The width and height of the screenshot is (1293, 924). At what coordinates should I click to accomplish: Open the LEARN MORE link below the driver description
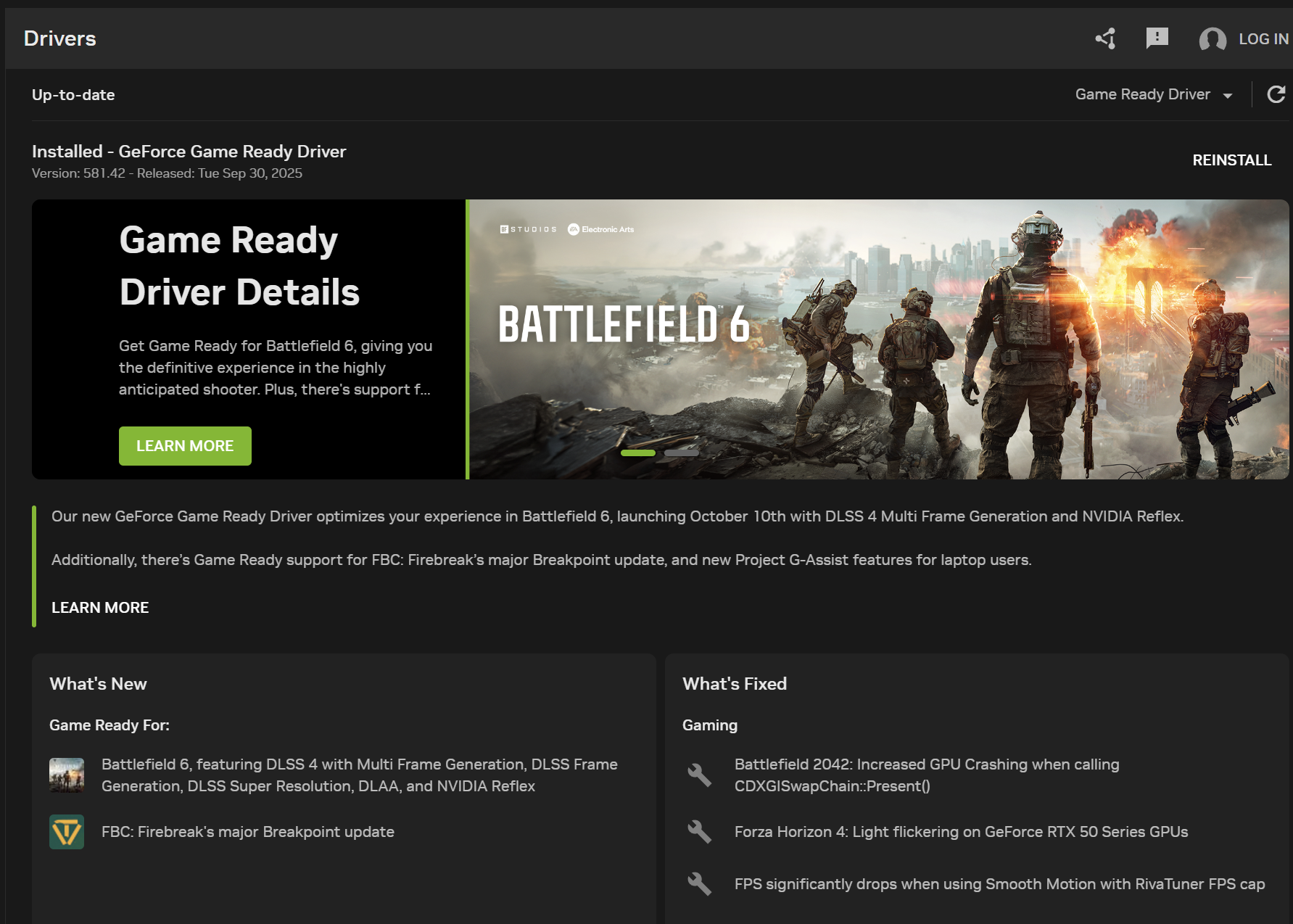[100, 608]
